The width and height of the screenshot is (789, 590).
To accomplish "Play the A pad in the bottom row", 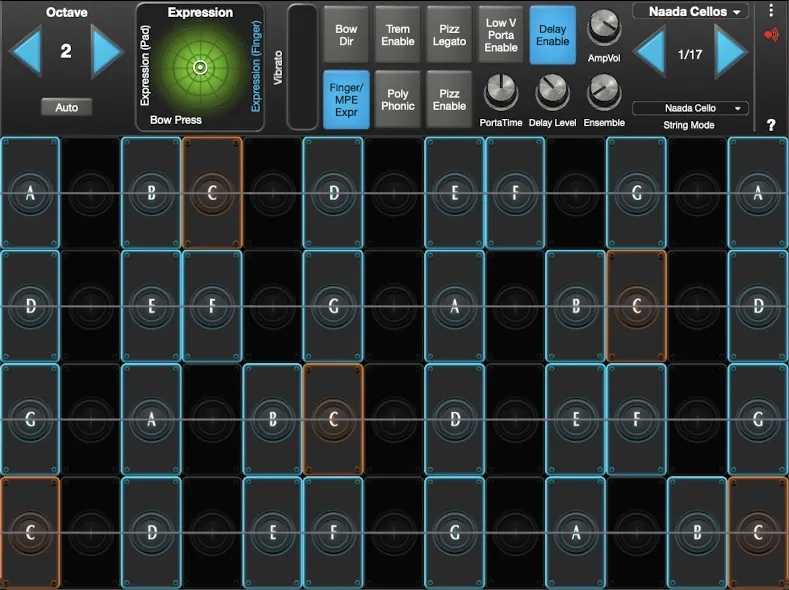I will (x=576, y=532).
